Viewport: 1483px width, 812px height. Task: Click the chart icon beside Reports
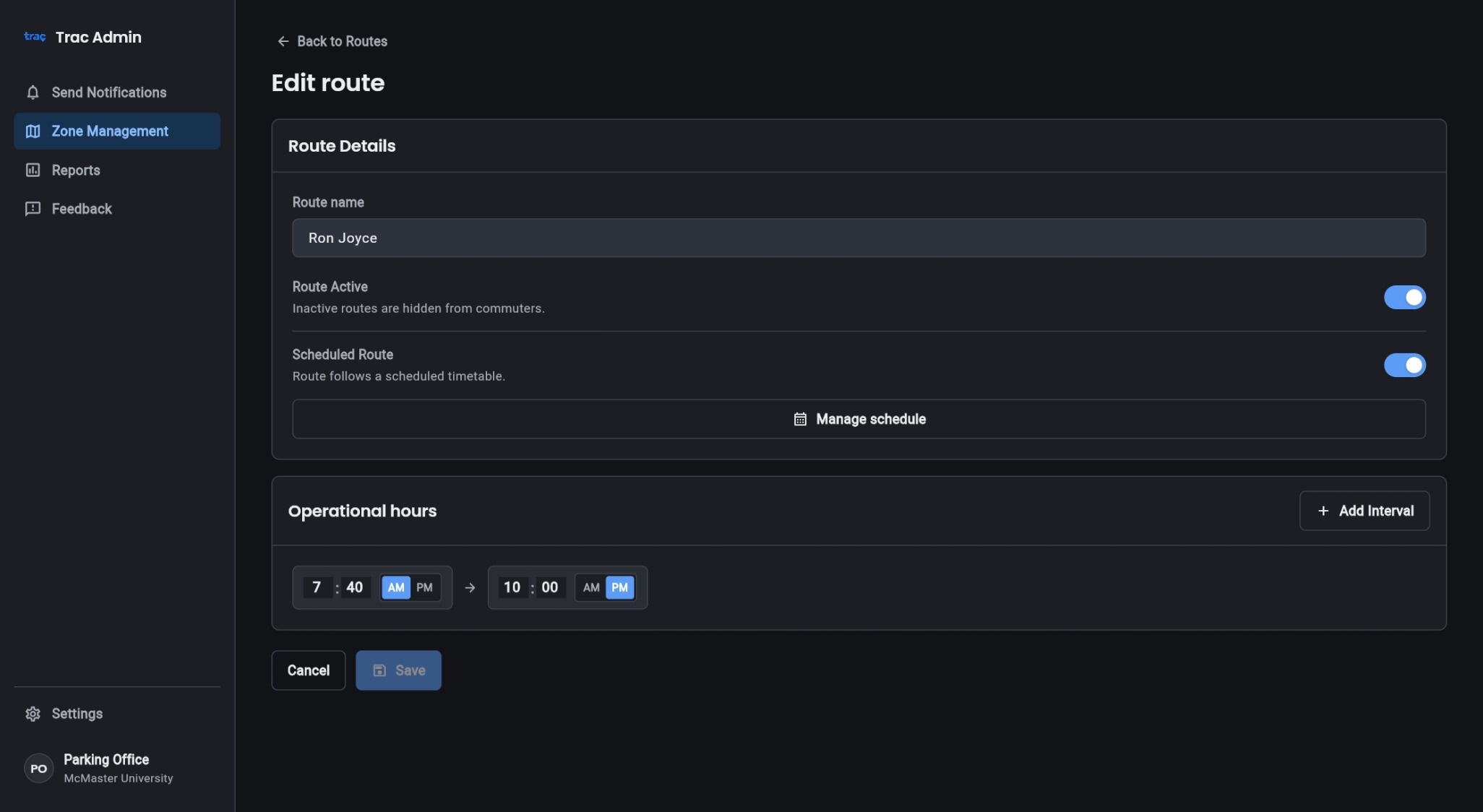pos(33,170)
